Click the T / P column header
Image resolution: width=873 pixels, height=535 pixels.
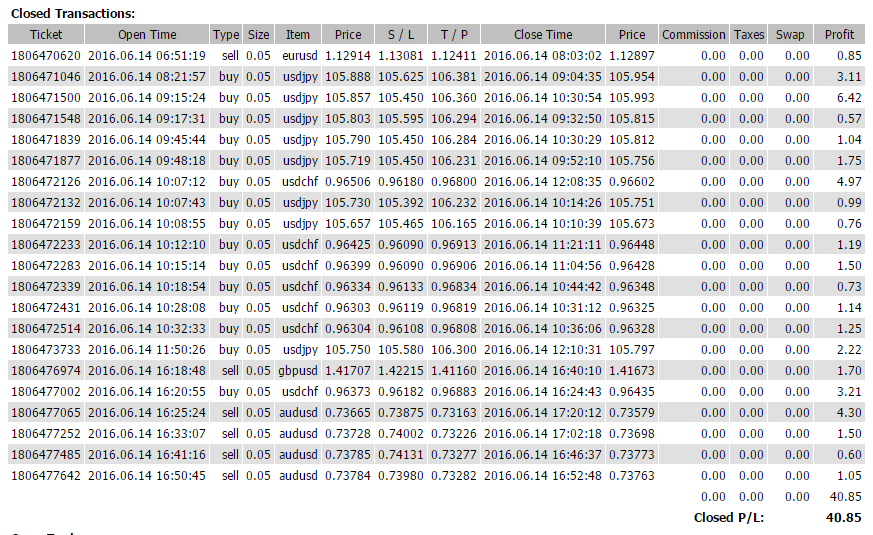[455, 34]
